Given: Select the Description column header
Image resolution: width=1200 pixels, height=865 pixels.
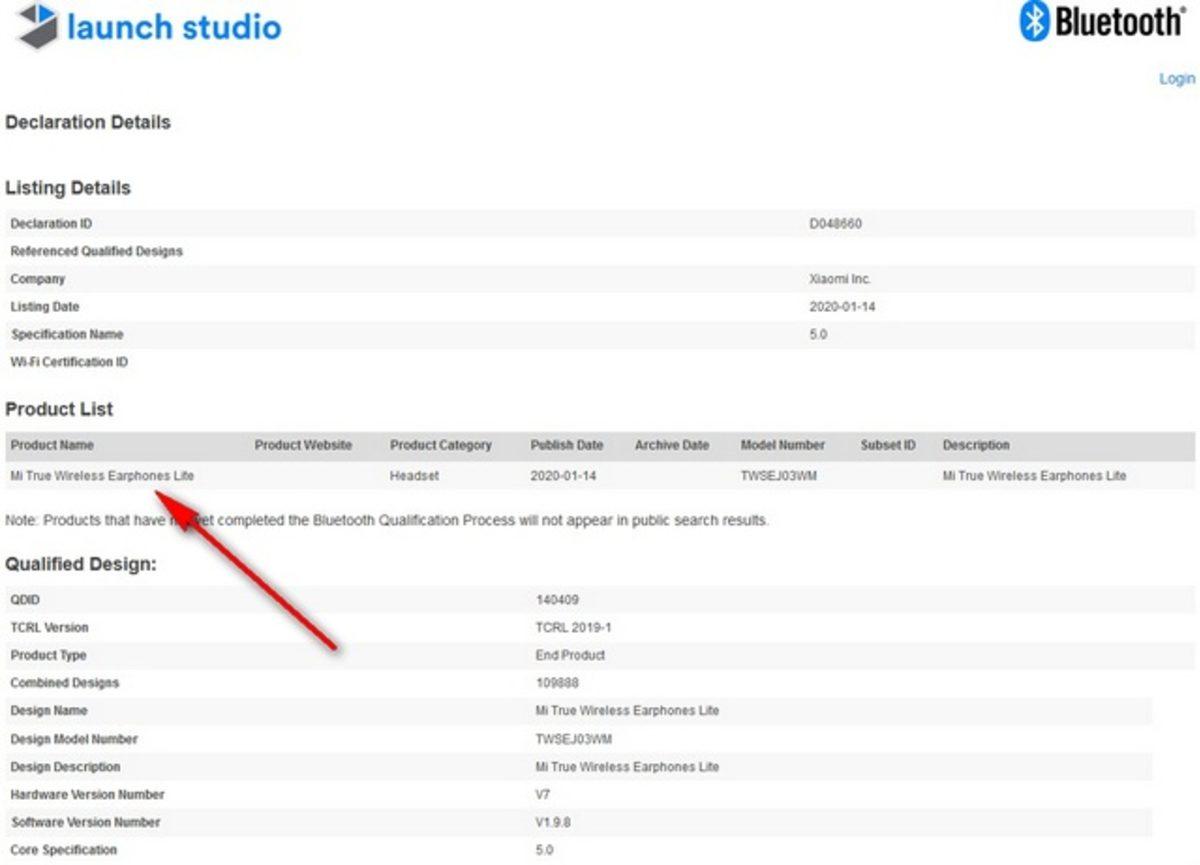Looking at the screenshot, I should [975, 445].
